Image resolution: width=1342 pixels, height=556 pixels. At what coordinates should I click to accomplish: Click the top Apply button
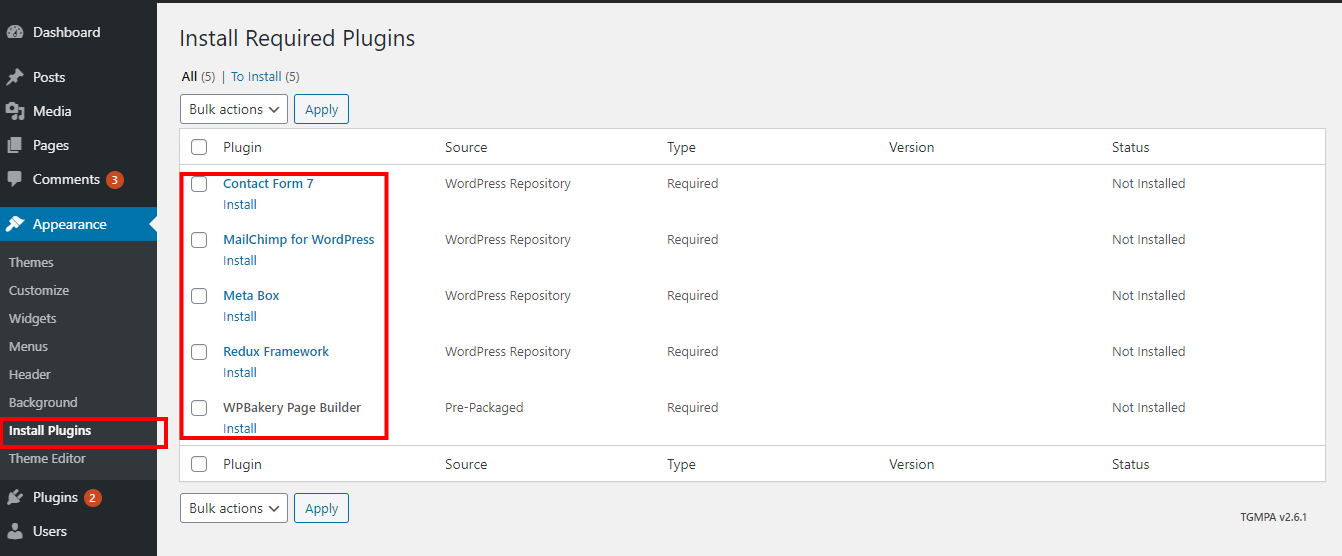point(321,109)
